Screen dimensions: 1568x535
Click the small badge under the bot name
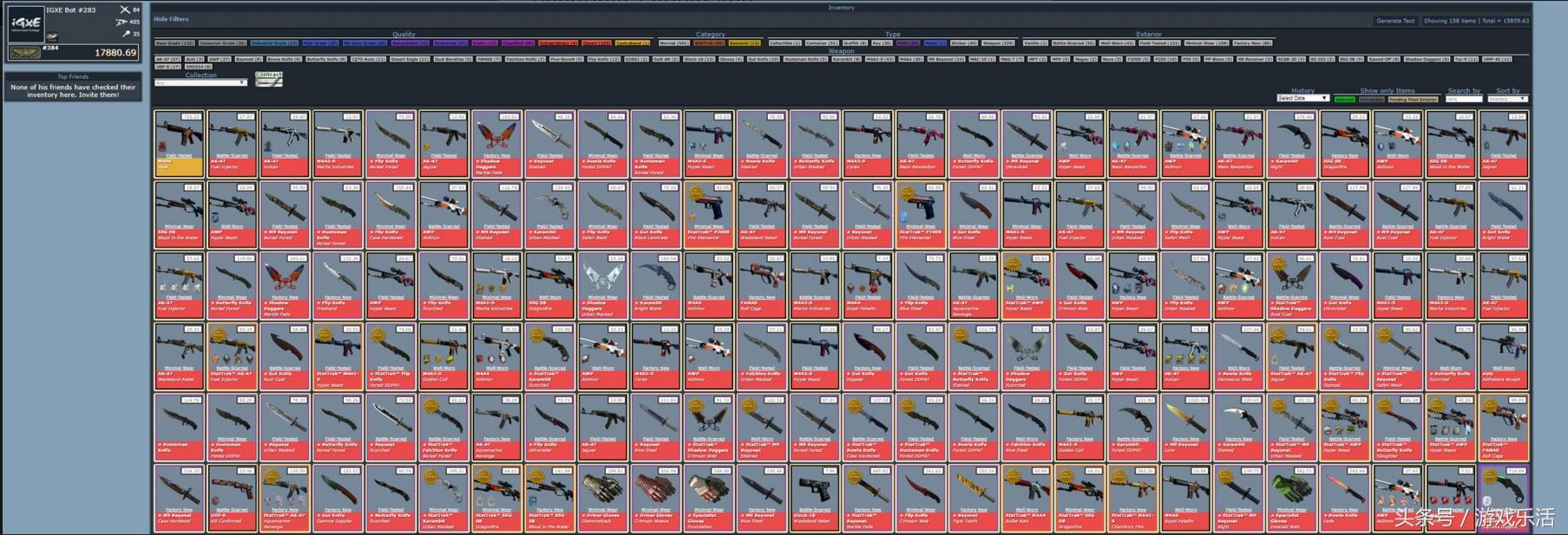pos(52,36)
